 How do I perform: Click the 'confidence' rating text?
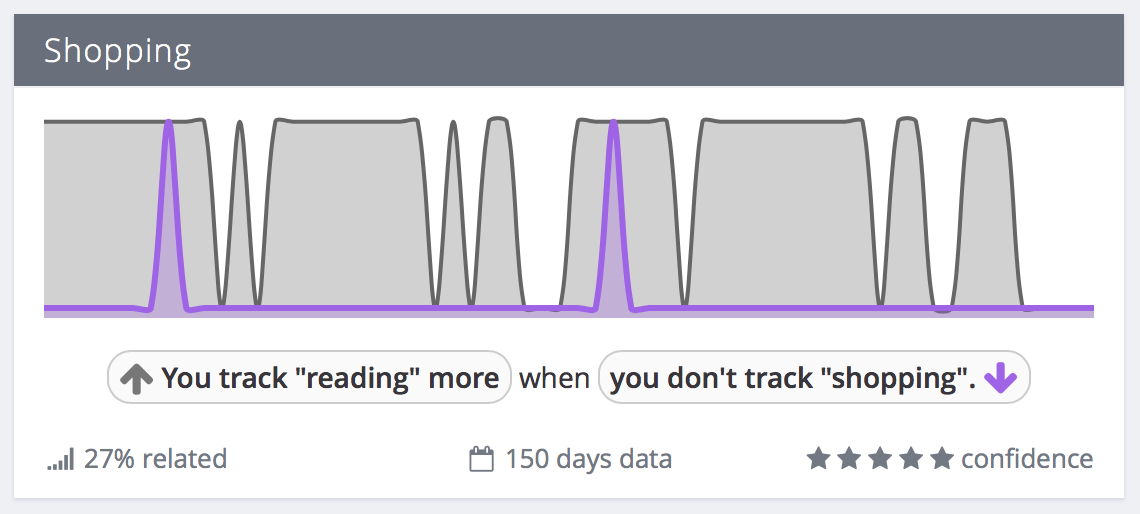pos(1027,459)
